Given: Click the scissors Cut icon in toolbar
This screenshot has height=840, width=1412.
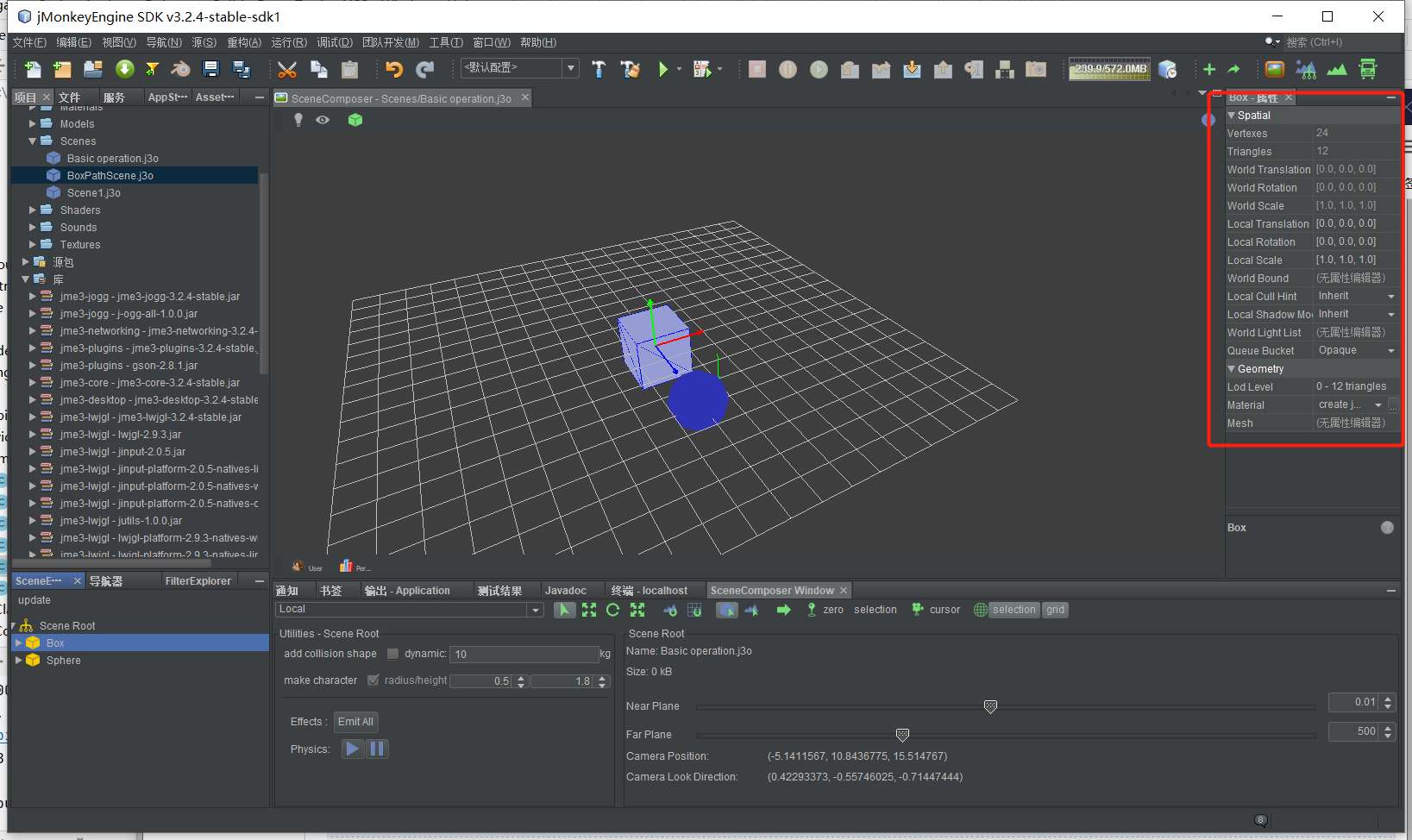Looking at the screenshot, I should tap(287, 70).
